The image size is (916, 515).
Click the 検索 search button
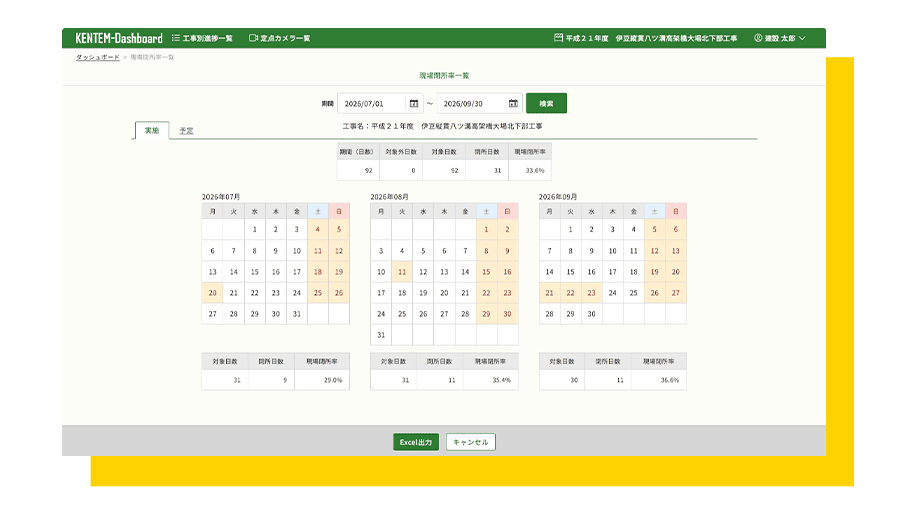(x=546, y=103)
